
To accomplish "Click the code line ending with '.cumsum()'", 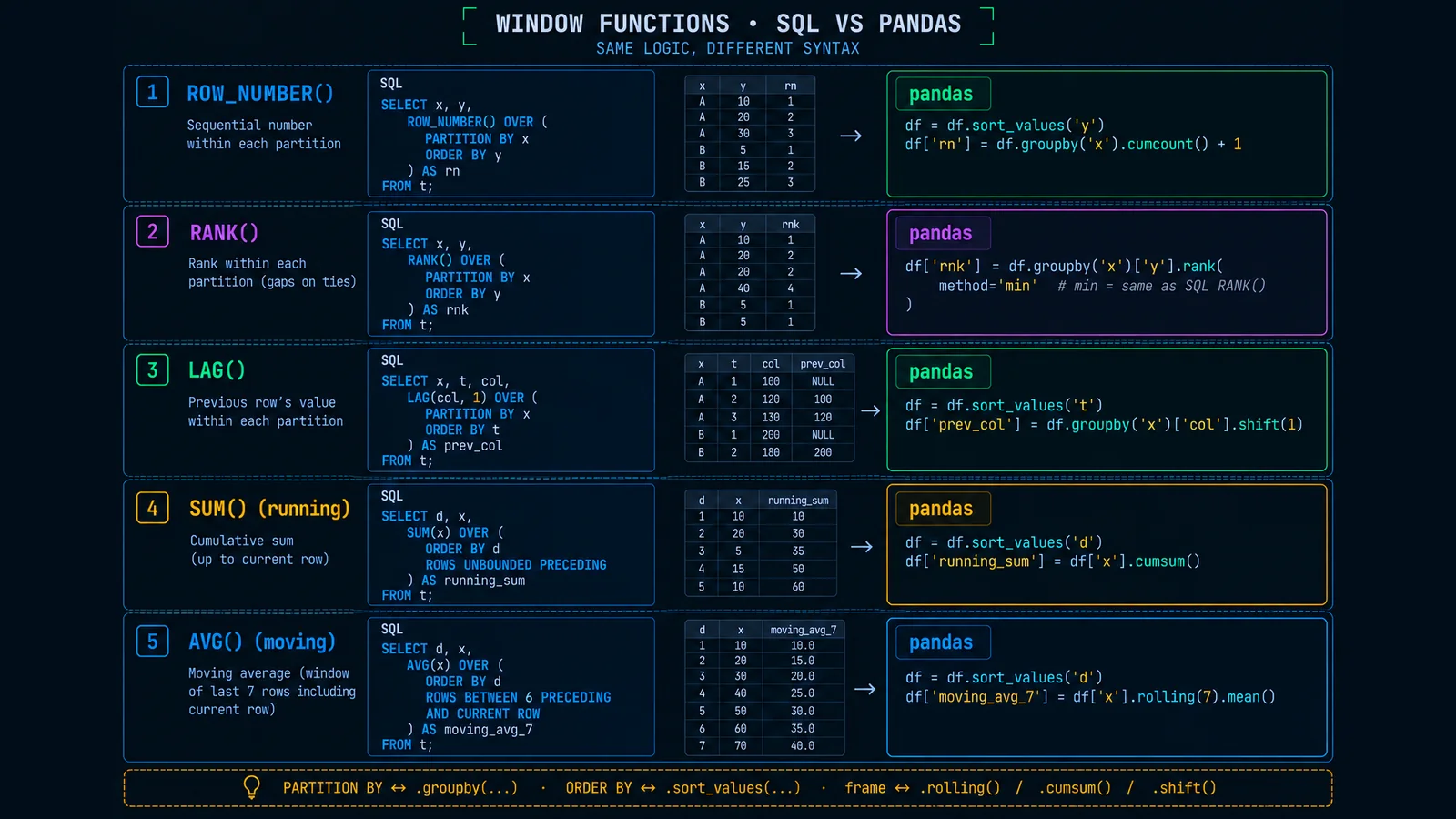I will [x=1053, y=561].
